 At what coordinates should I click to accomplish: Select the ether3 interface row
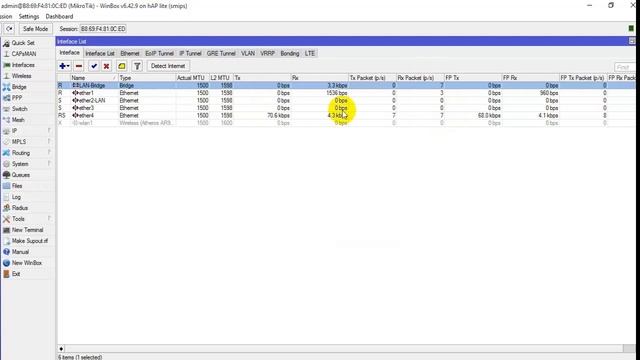pos(346,108)
